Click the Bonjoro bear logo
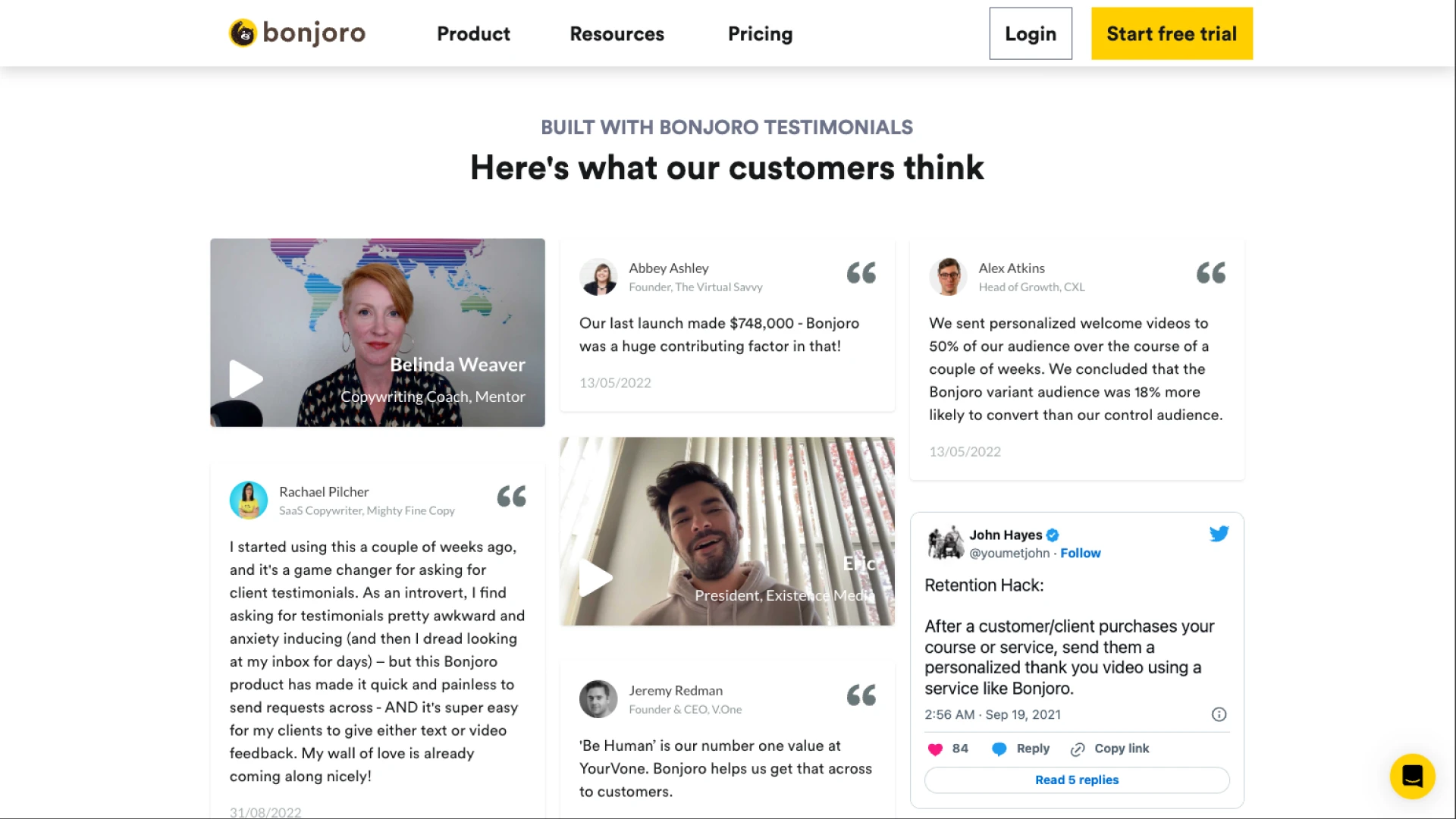Viewport: 1456px width, 819px height. [x=243, y=33]
